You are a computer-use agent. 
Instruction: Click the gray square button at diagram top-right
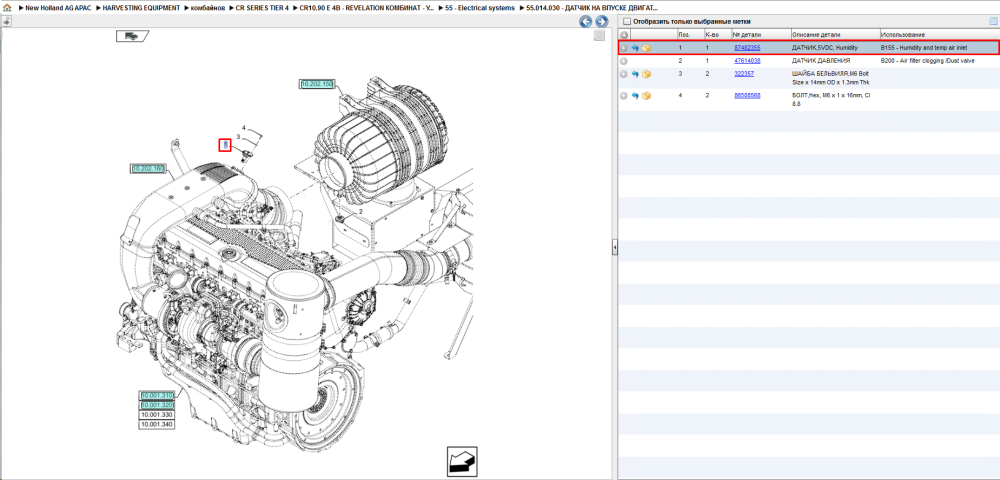tap(599, 36)
